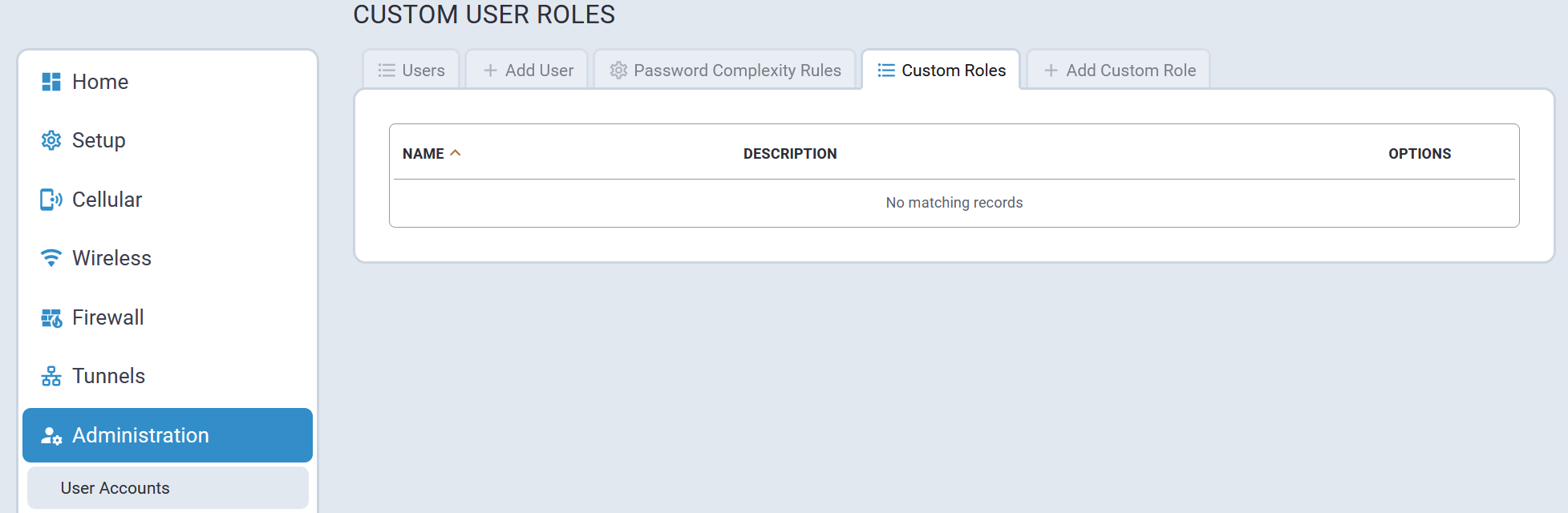This screenshot has width=1568, height=513.
Task: Click the plus icon on Add Custom Role
Action: click(1051, 71)
